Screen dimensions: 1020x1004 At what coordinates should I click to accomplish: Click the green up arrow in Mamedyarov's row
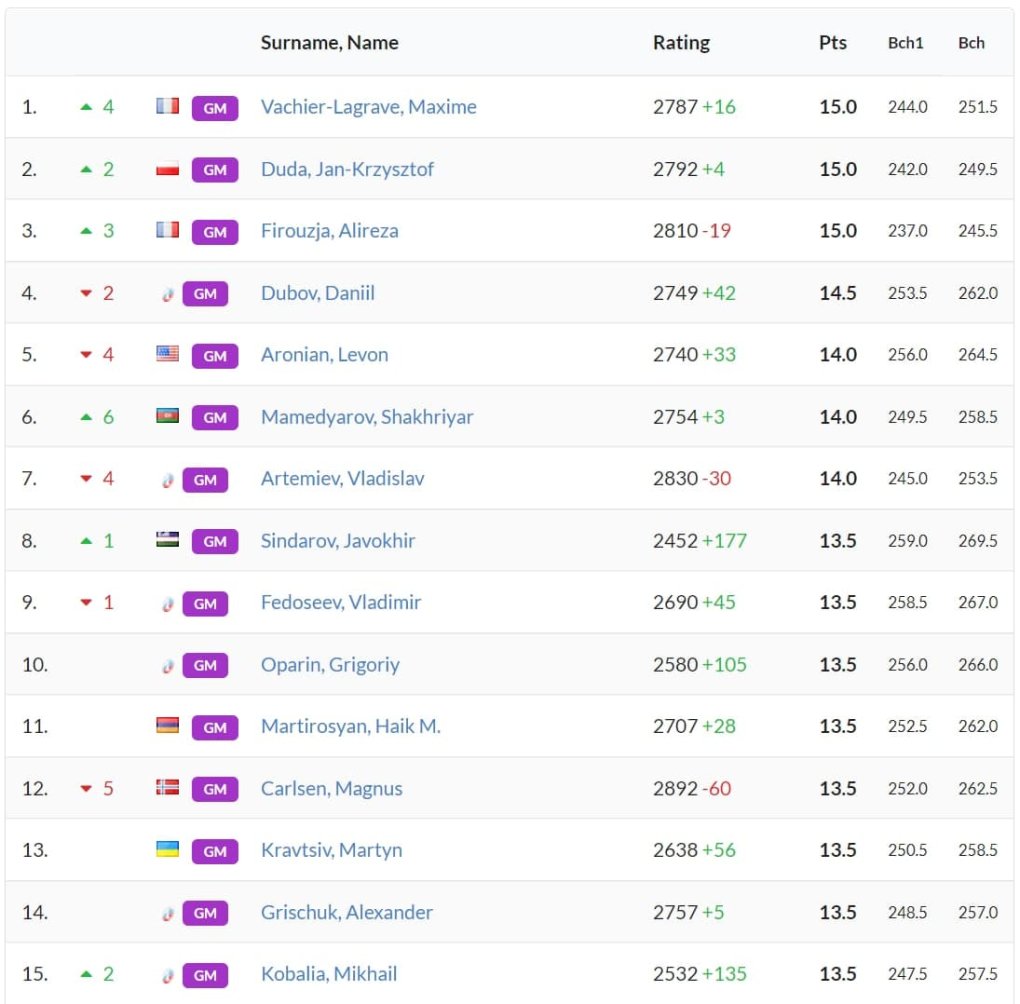[86, 417]
